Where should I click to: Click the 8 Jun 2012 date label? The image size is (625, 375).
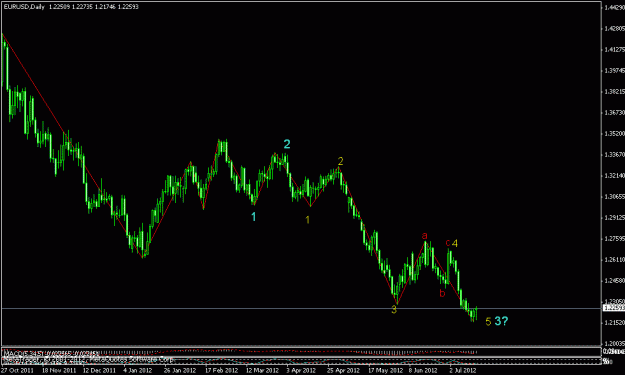423,371
